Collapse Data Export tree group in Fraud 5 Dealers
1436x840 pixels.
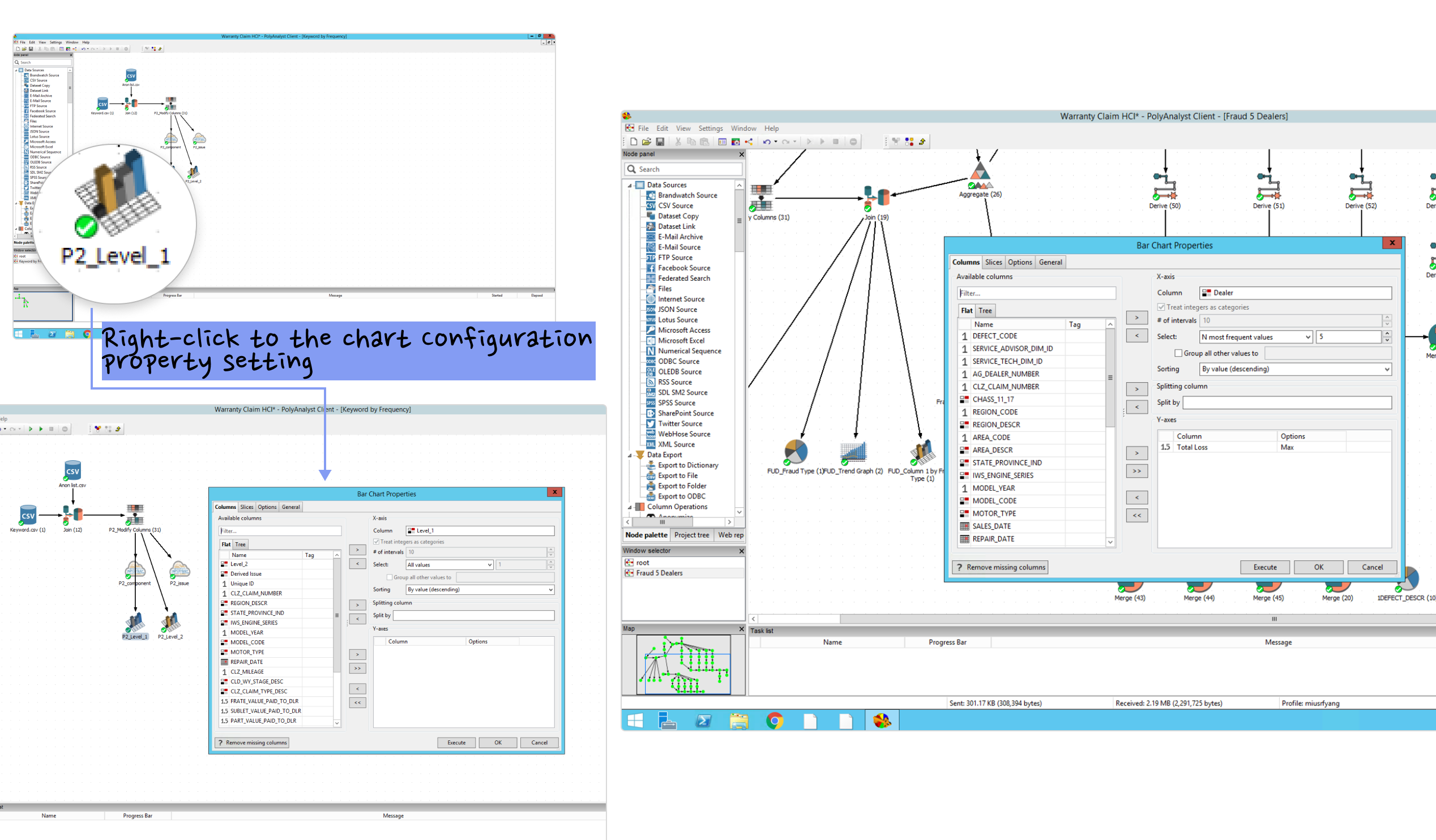[x=630, y=455]
